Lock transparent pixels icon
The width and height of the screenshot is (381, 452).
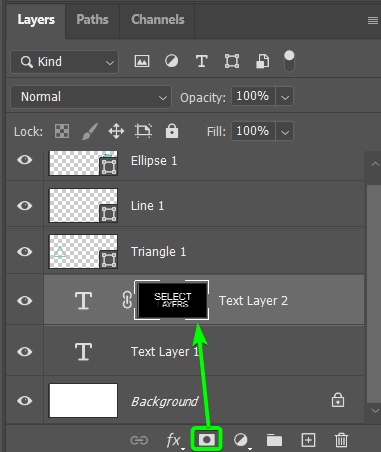62,131
